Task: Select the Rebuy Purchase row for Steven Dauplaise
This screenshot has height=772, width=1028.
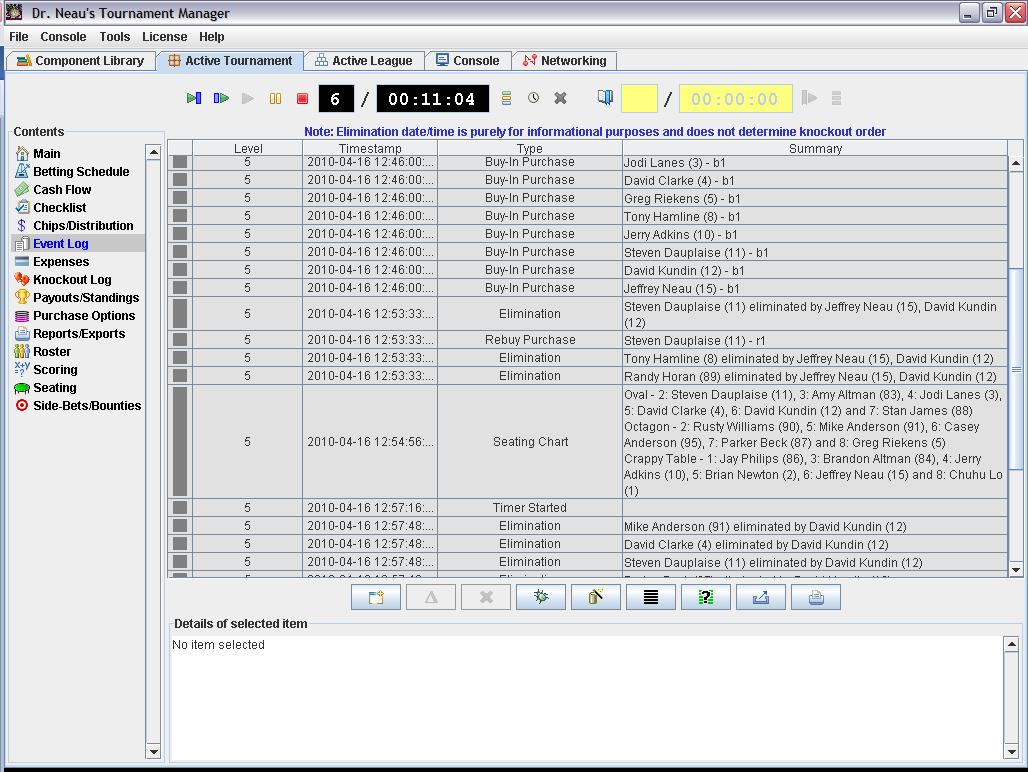Action: [587, 339]
